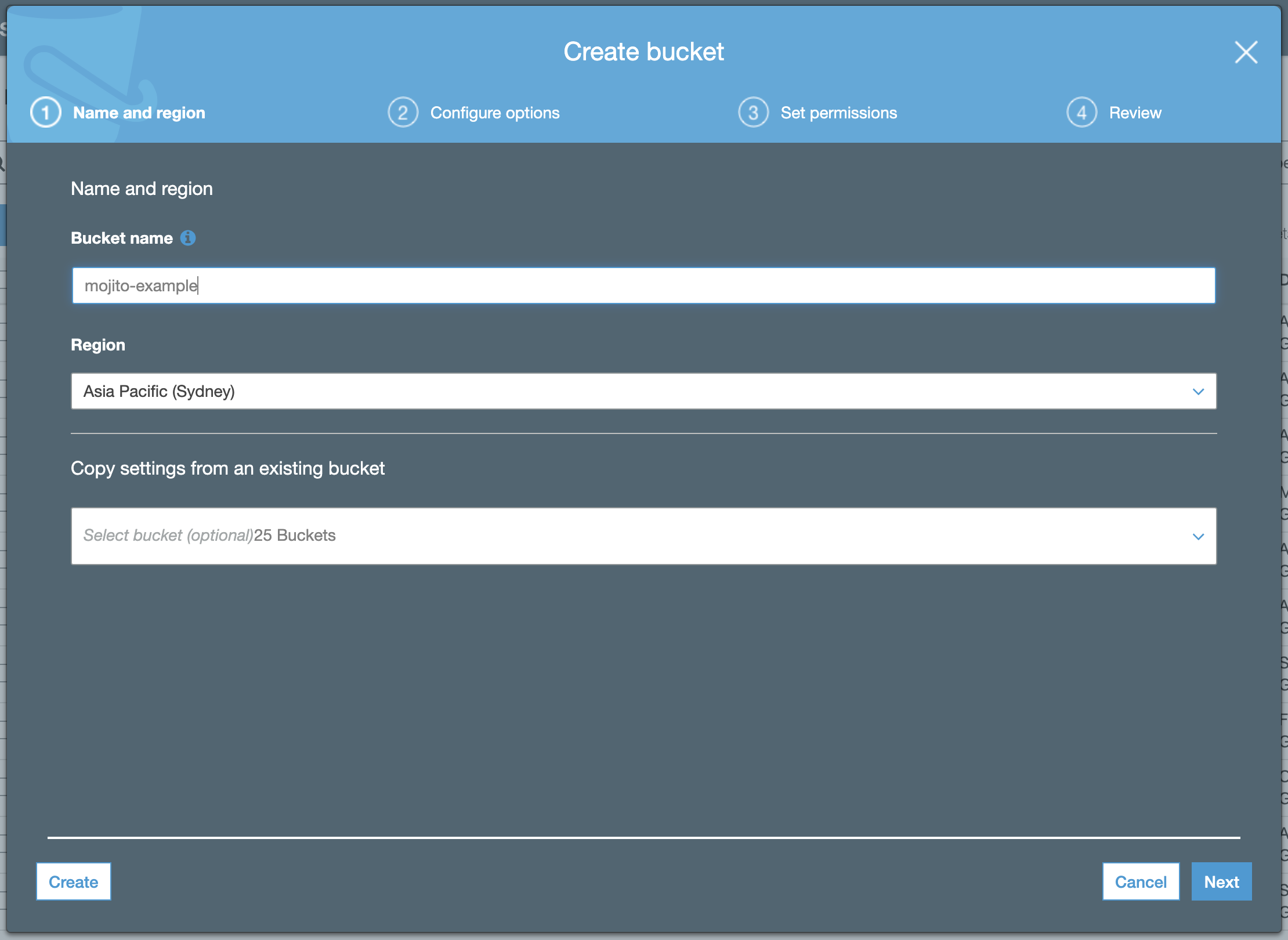
Task: Select the Name and region step label
Action: tap(139, 113)
